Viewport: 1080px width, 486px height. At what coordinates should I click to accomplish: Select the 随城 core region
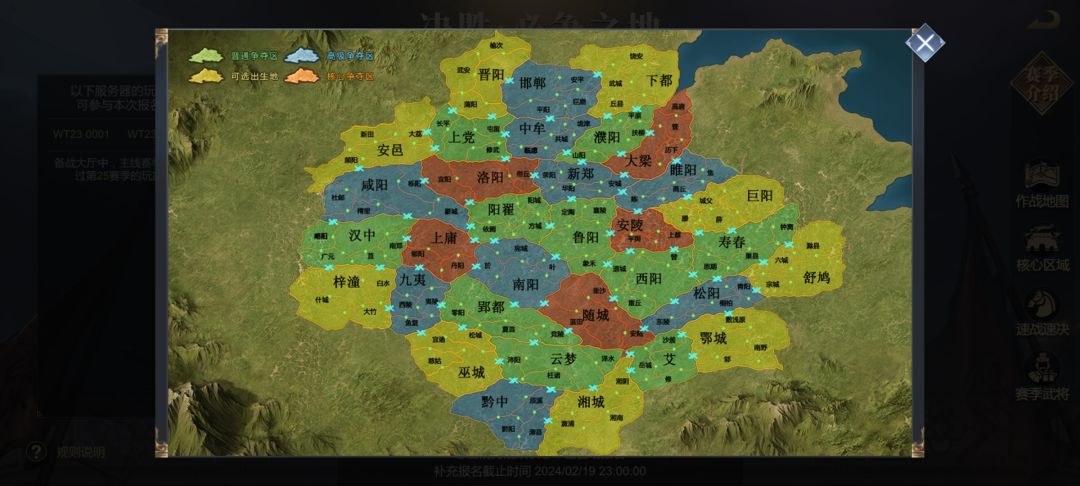tap(596, 315)
